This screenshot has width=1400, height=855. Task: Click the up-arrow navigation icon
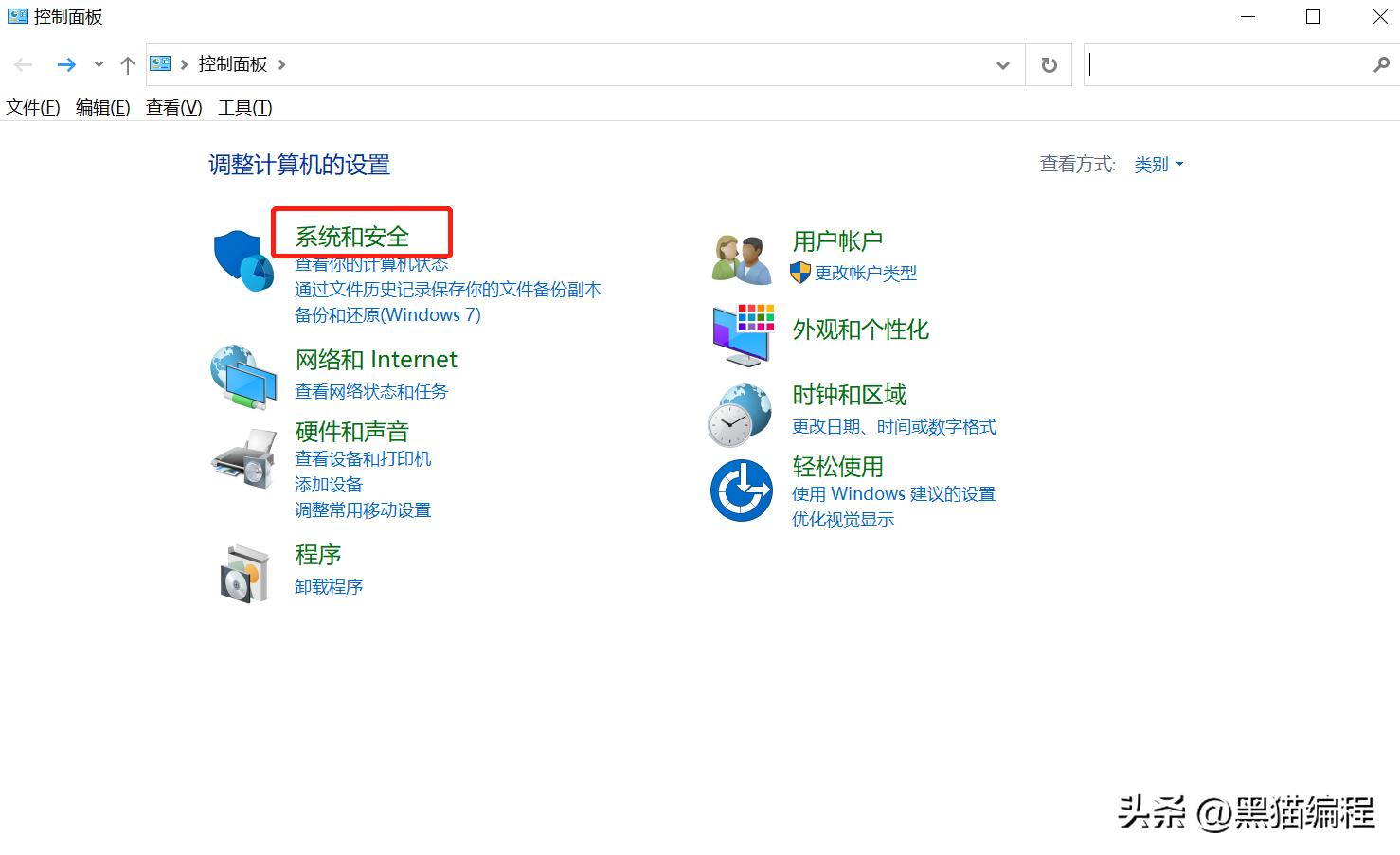127,64
